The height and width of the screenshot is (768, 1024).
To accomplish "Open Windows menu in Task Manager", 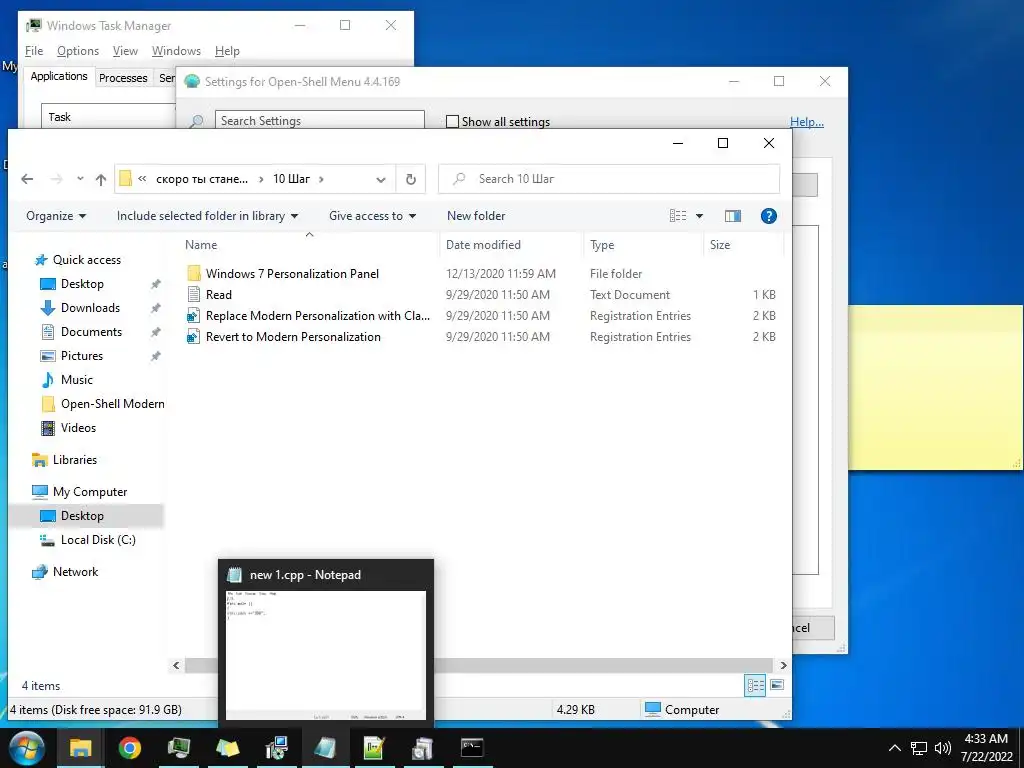I will [x=176, y=51].
